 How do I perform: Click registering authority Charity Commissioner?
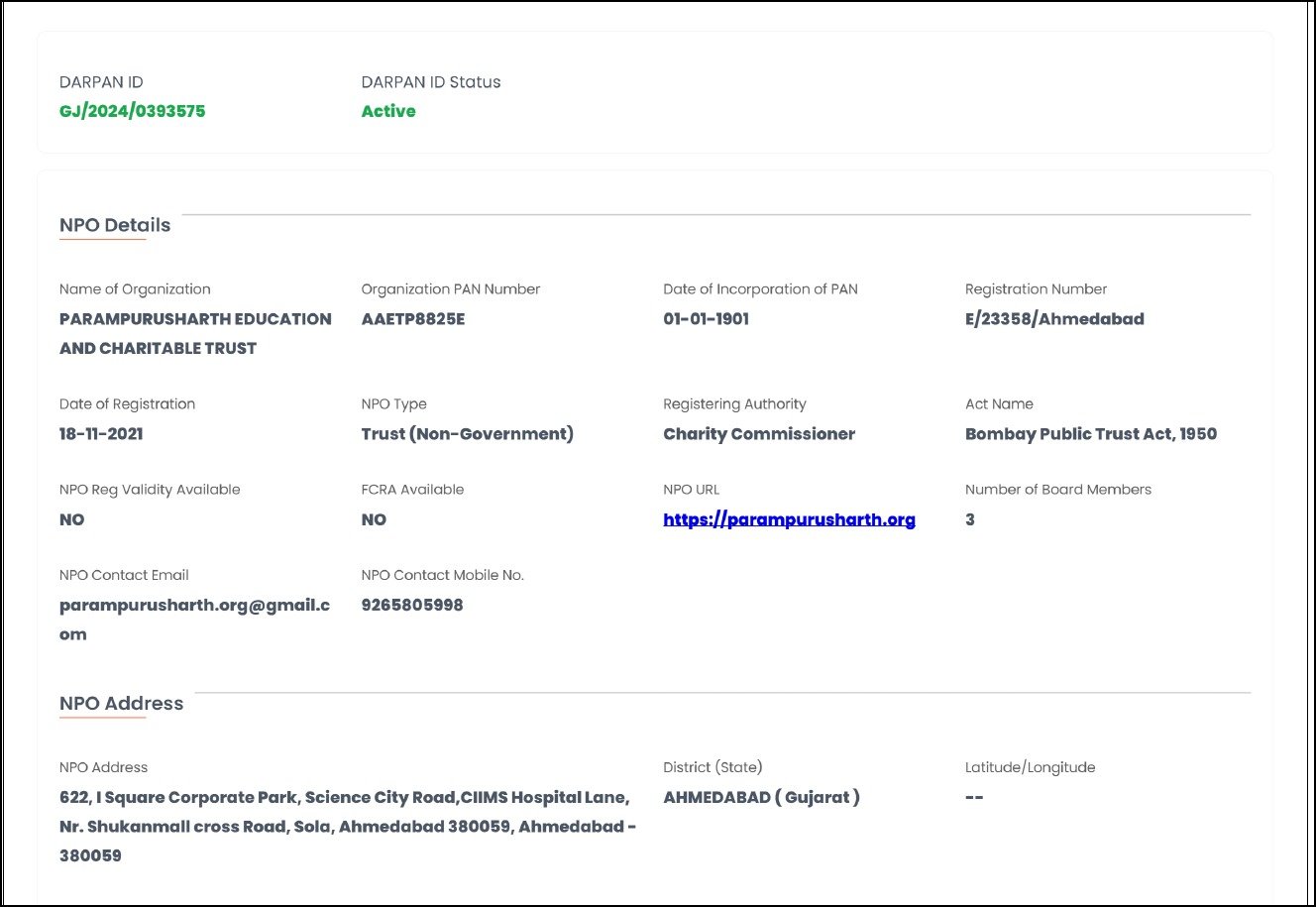(759, 434)
